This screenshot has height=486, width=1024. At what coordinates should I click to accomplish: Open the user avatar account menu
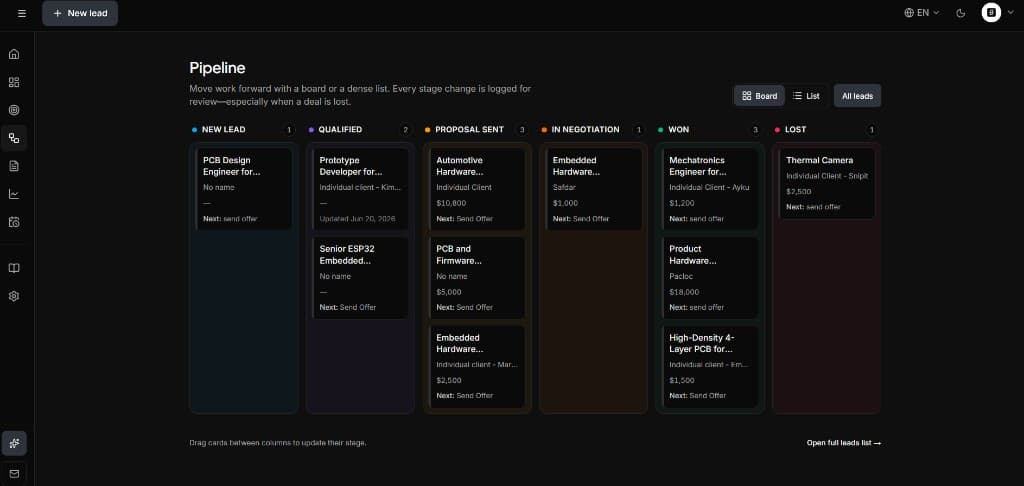coord(997,12)
